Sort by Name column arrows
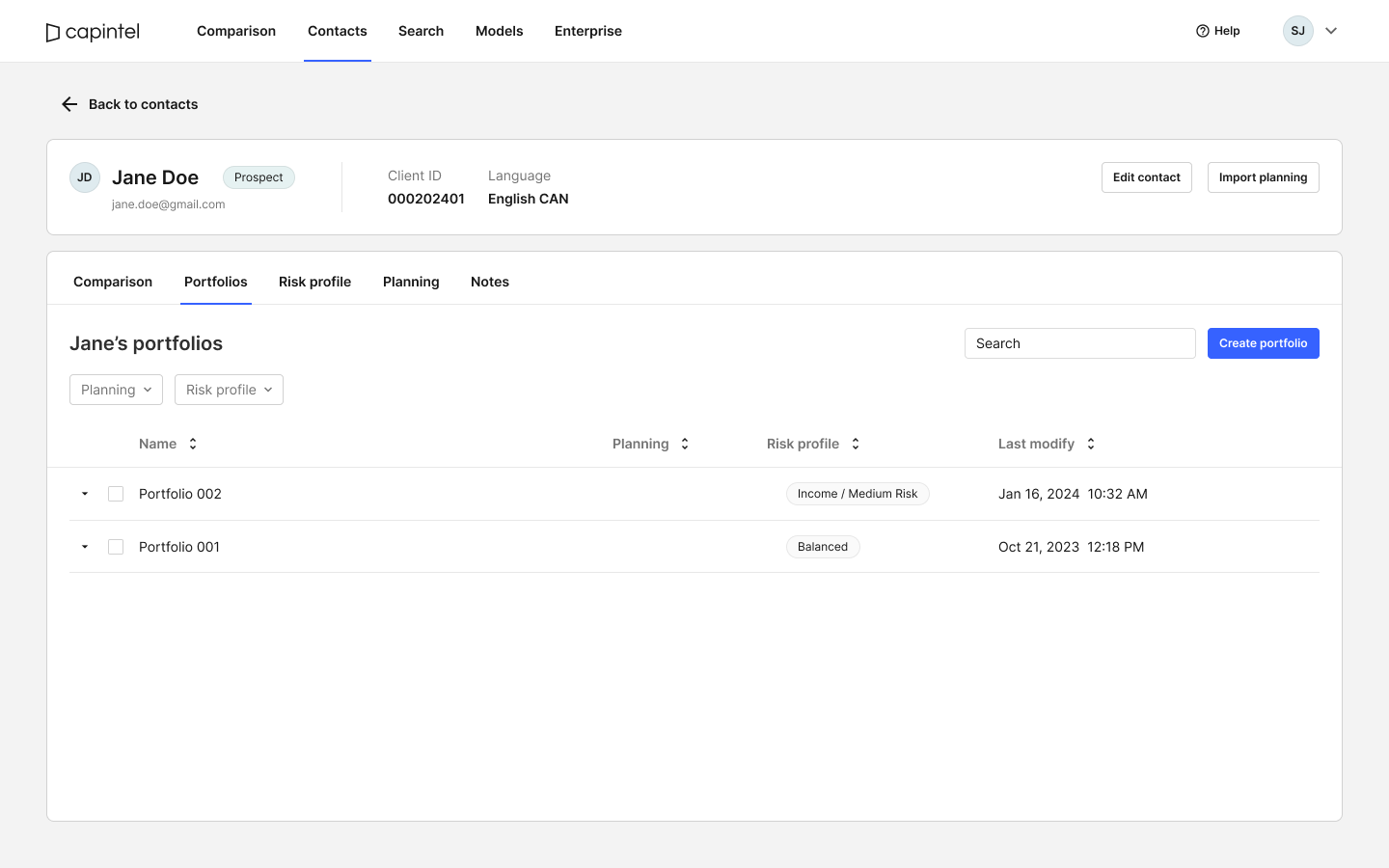 click(193, 444)
